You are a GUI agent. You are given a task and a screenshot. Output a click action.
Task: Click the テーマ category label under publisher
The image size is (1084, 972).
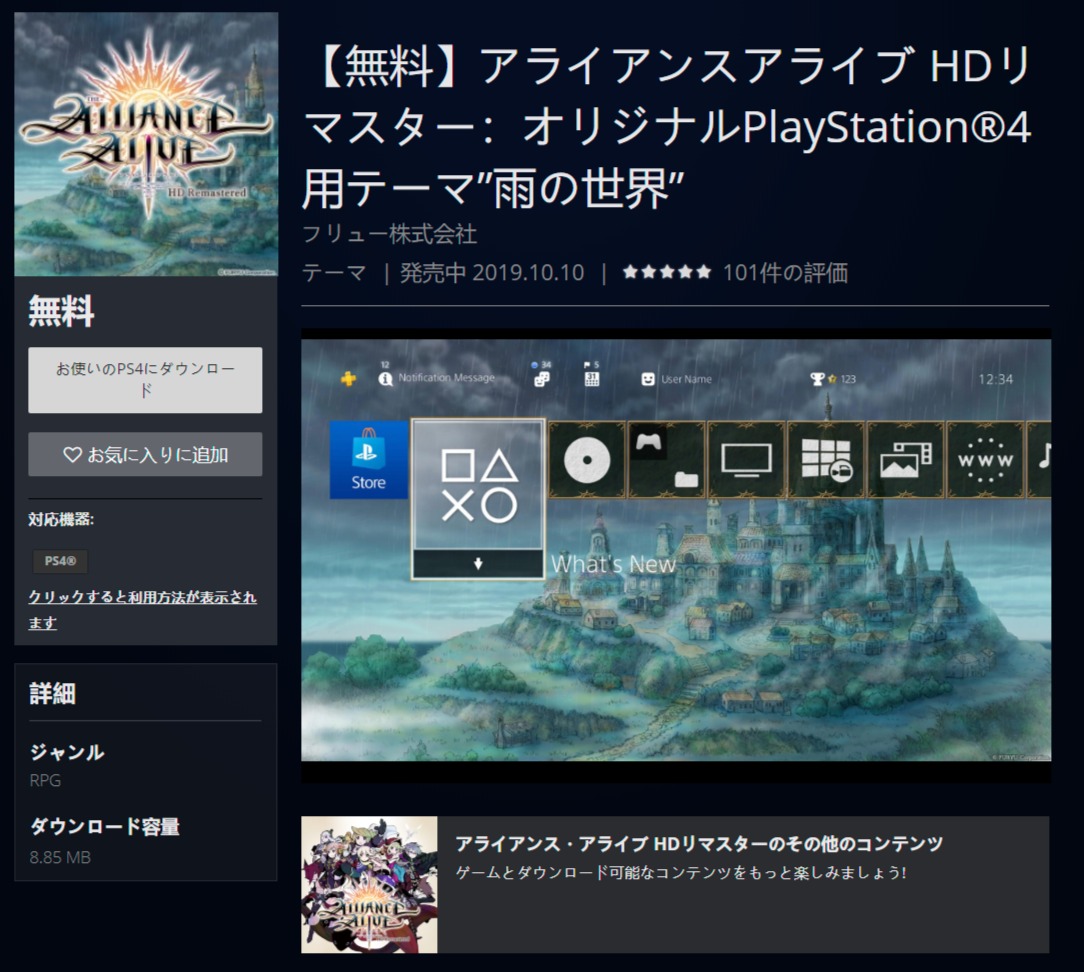[x=334, y=272]
